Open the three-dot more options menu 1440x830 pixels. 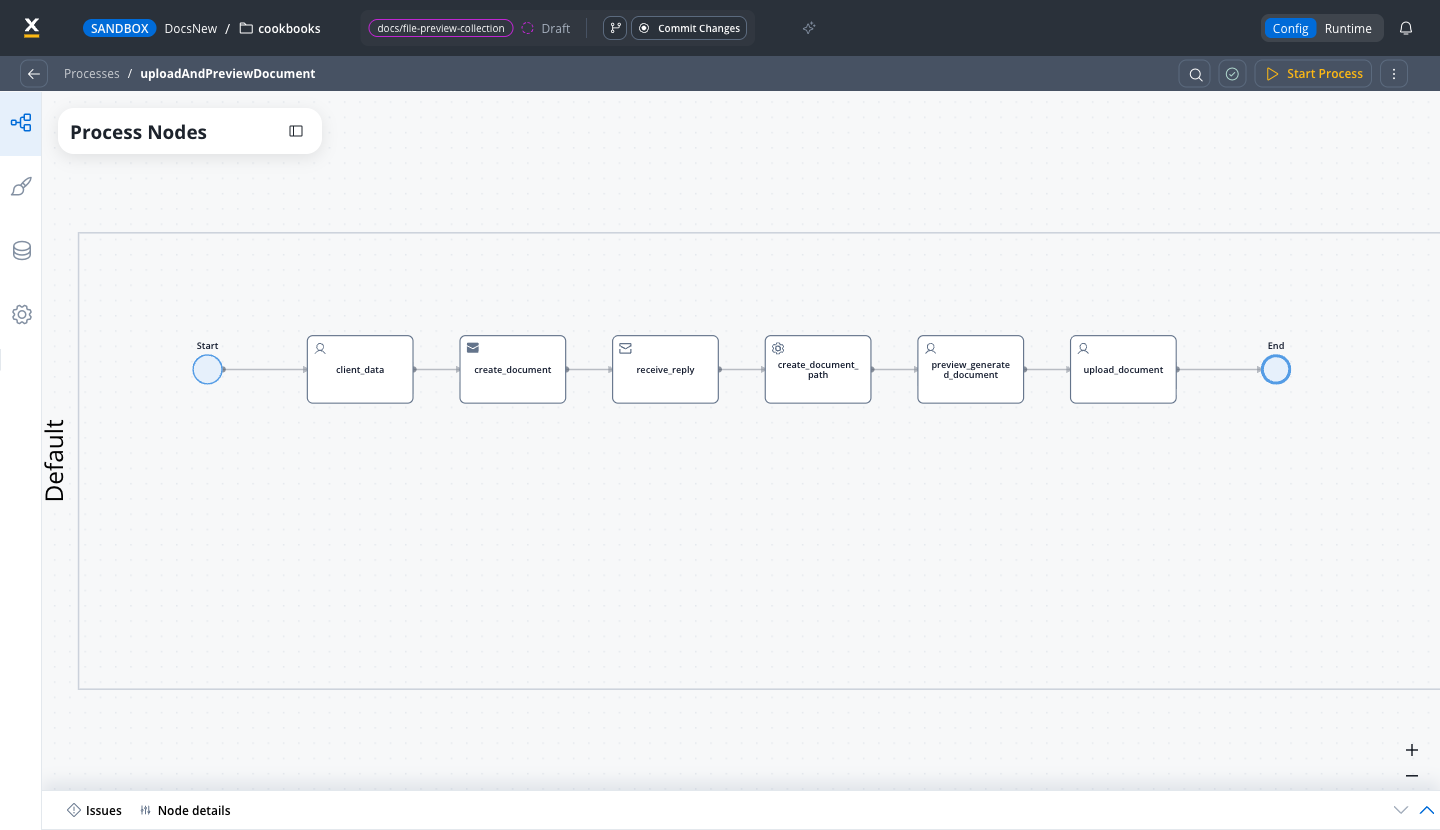coord(1394,73)
